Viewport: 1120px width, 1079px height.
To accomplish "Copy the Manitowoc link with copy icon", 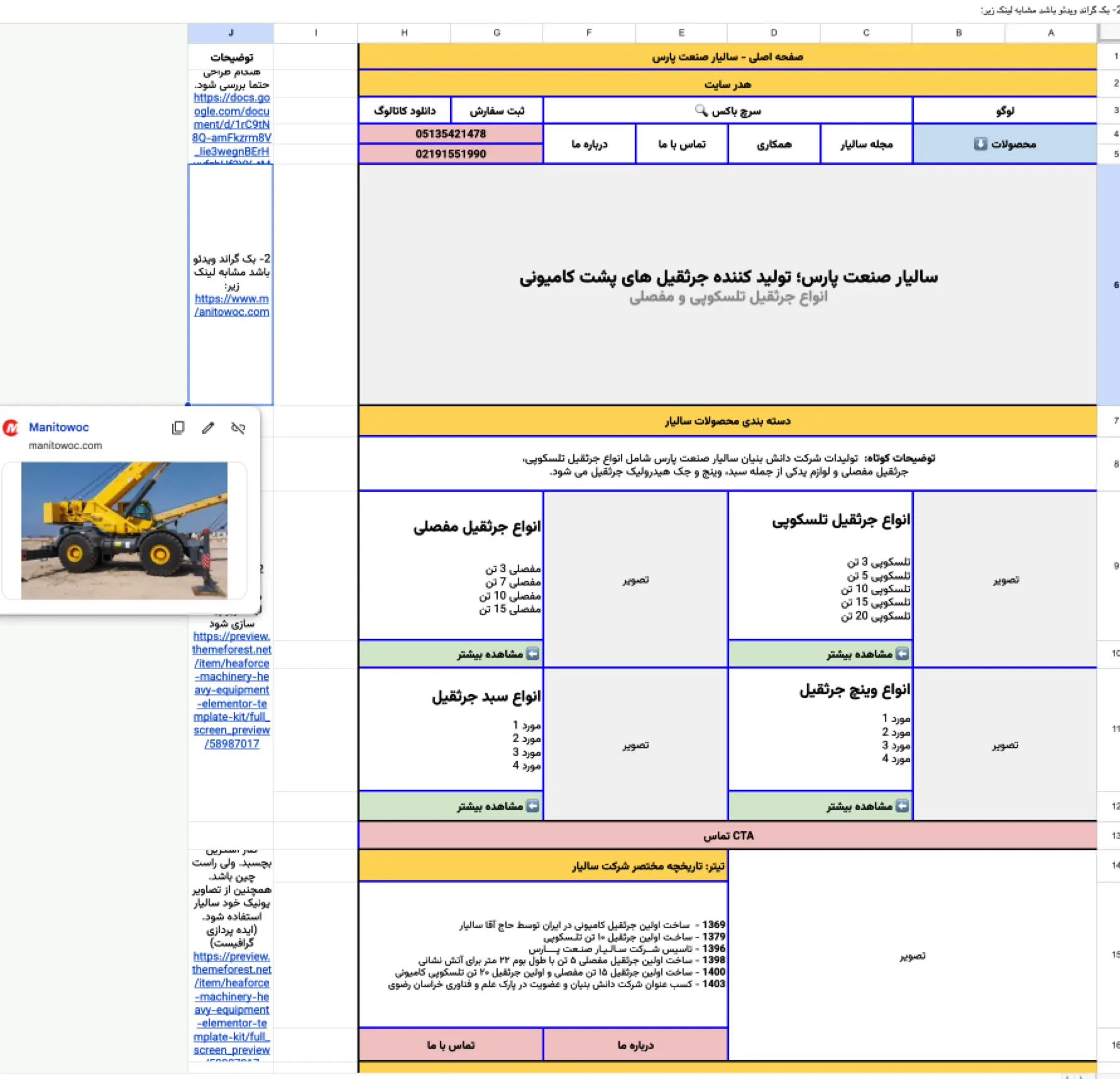I will click(x=178, y=428).
